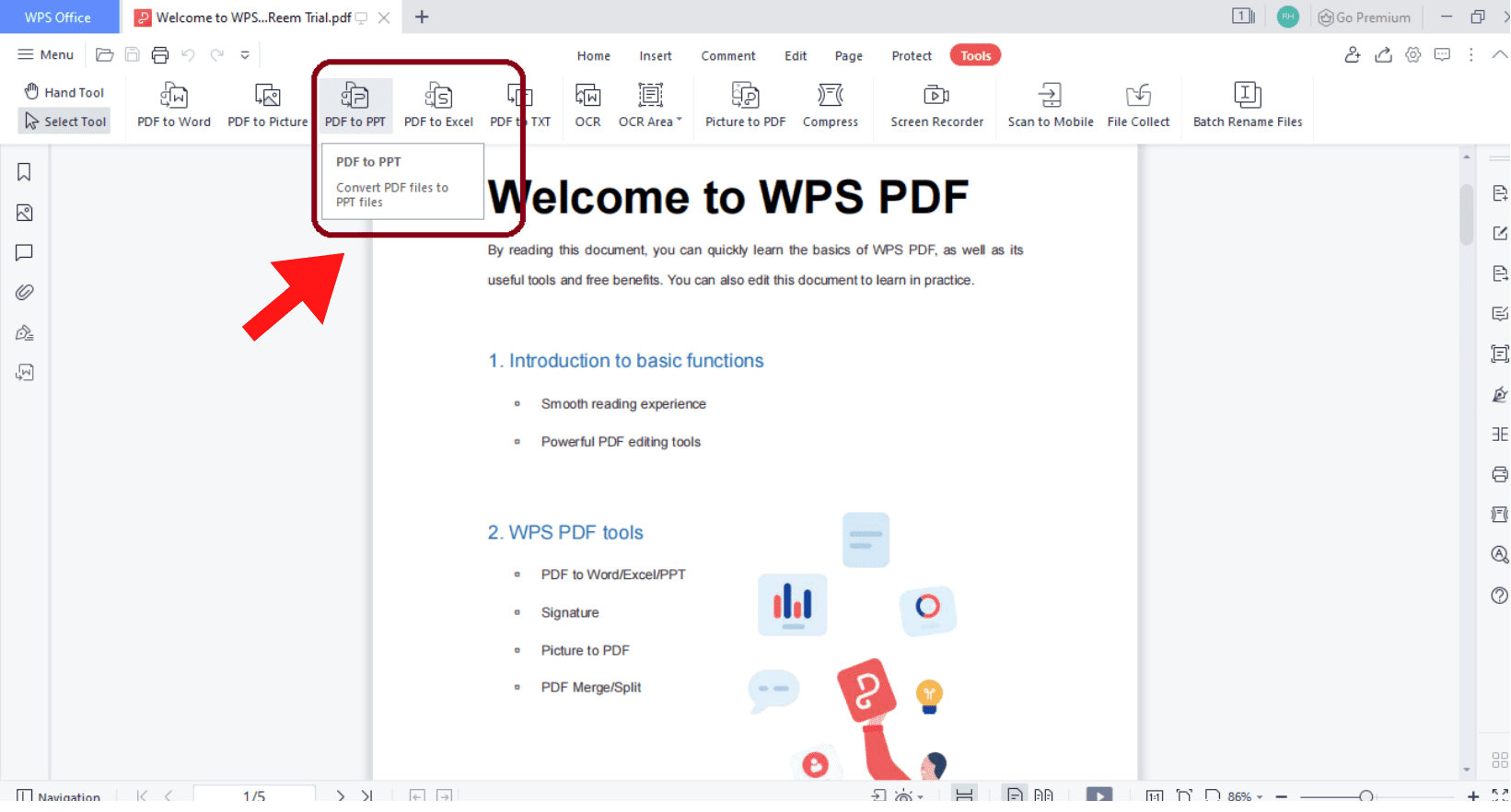Add a new tab with plus button
Viewport: 1511px width, 812px height.
tap(422, 17)
